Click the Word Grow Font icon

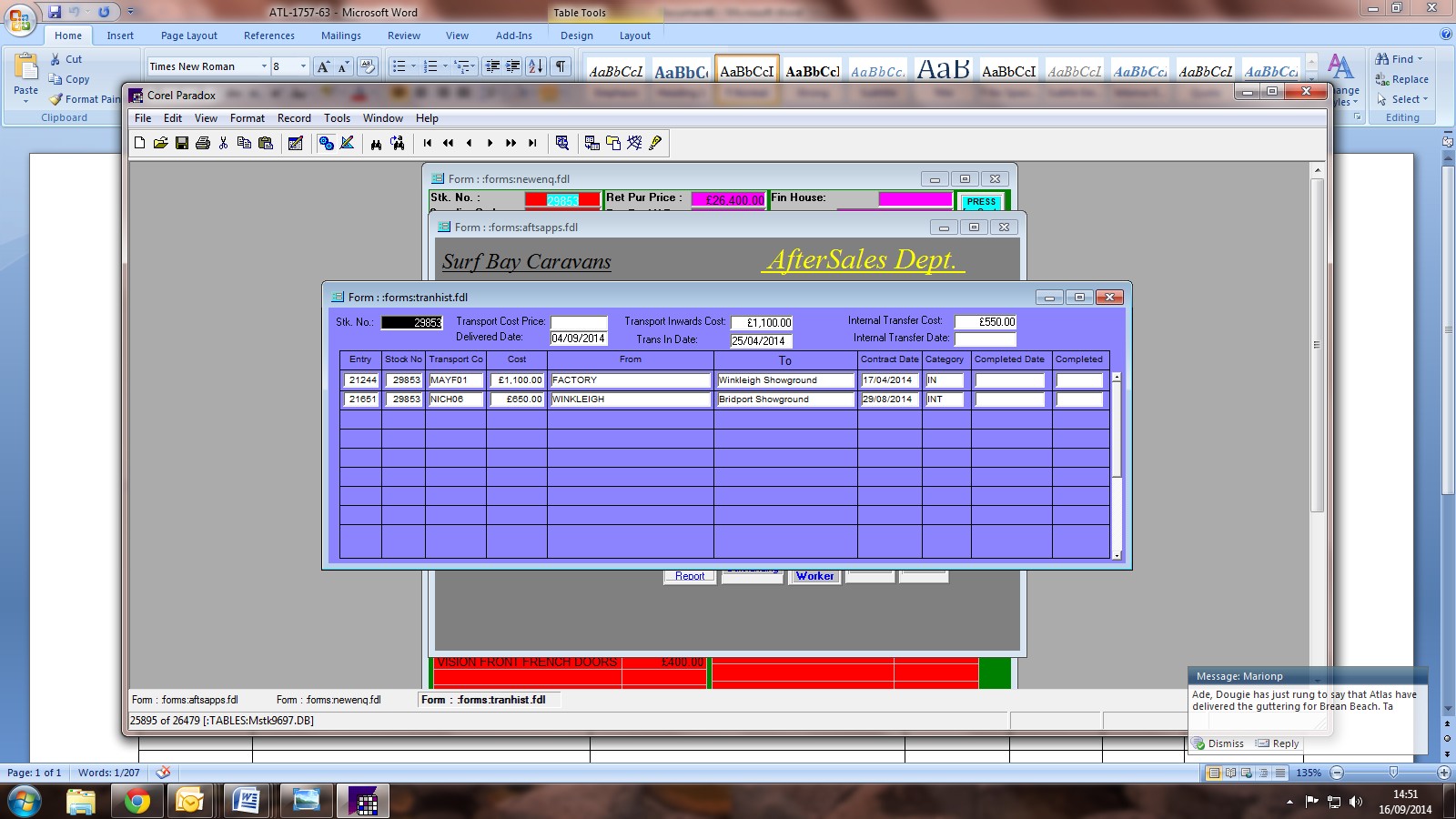click(x=323, y=66)
